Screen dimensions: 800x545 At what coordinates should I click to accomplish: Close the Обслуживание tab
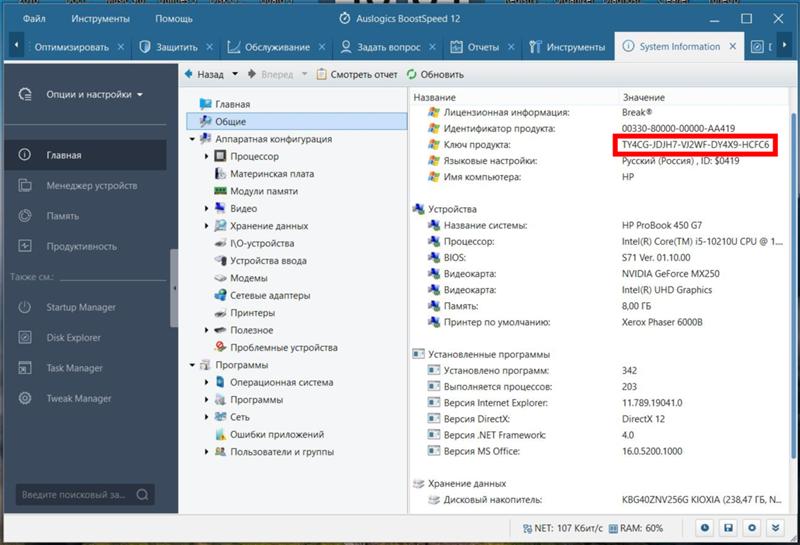pos(322,47)
